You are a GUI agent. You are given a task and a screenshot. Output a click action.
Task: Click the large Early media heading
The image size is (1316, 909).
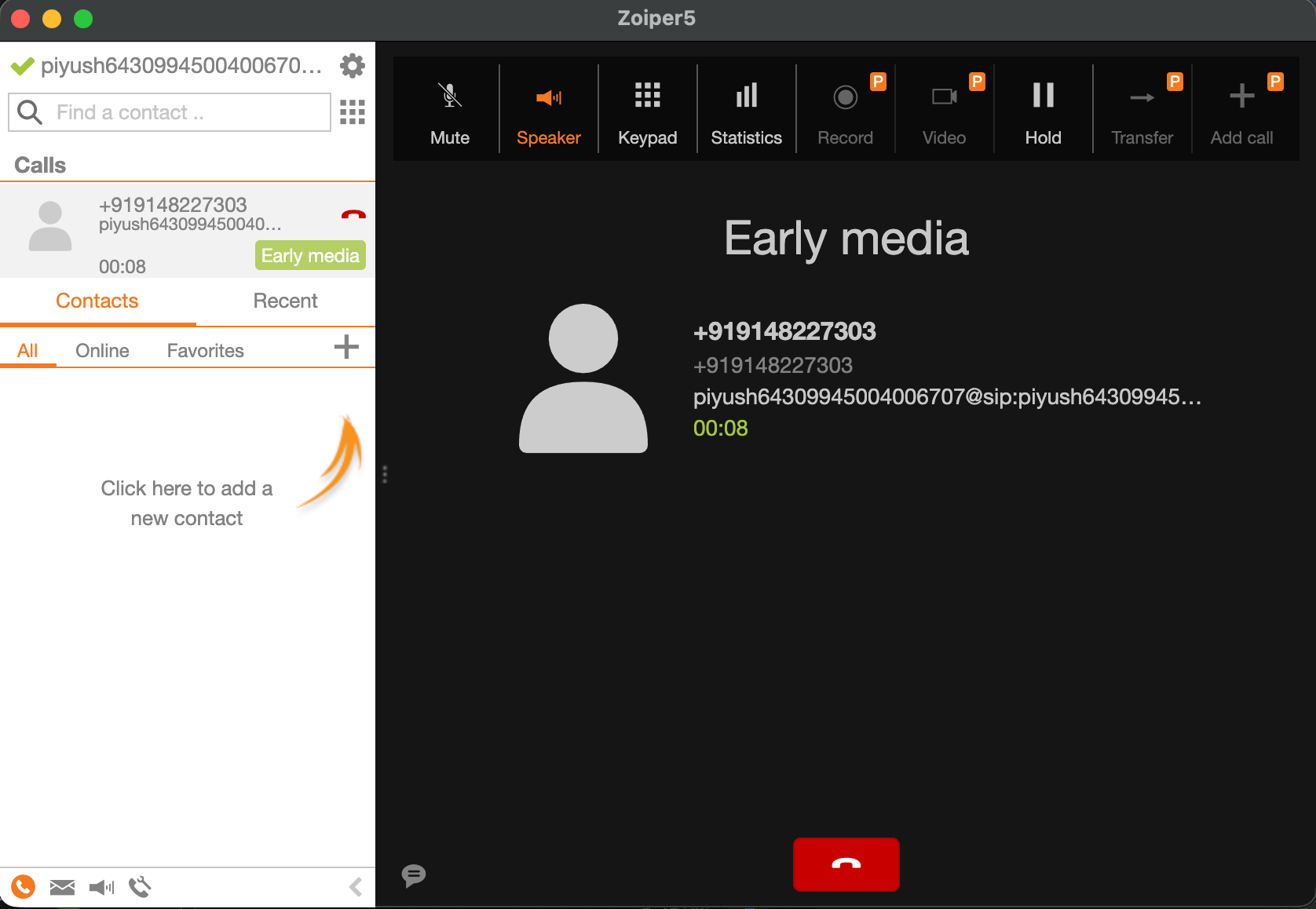click(x=846, y=239)
